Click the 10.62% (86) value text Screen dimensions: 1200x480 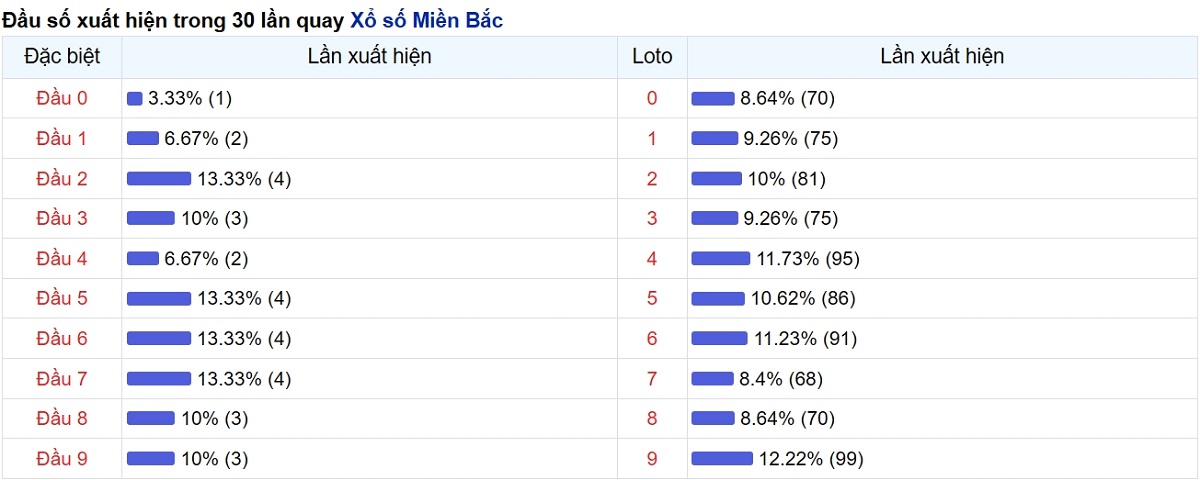click(x=803, y=298)
